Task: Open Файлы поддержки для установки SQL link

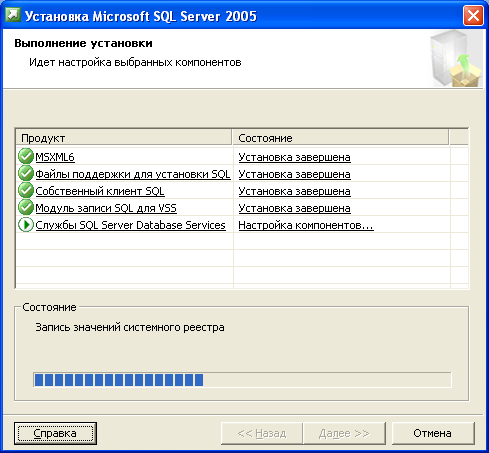Action: tap(133, 174)
